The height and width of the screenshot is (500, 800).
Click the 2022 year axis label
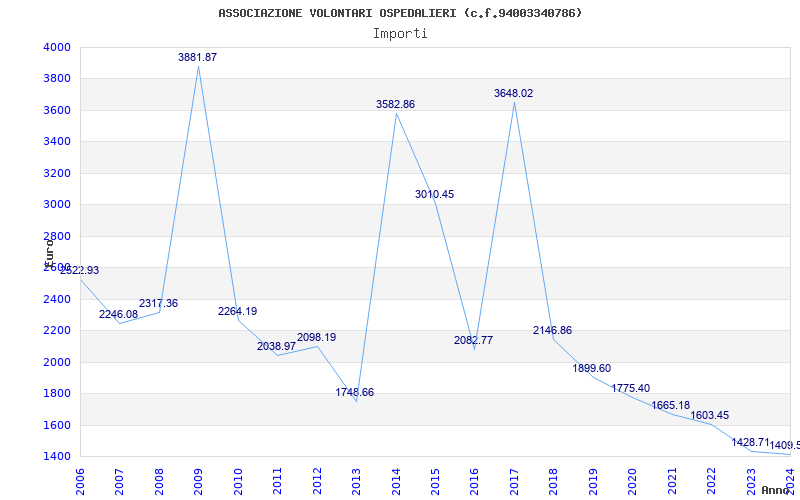[x=712, y=482]
